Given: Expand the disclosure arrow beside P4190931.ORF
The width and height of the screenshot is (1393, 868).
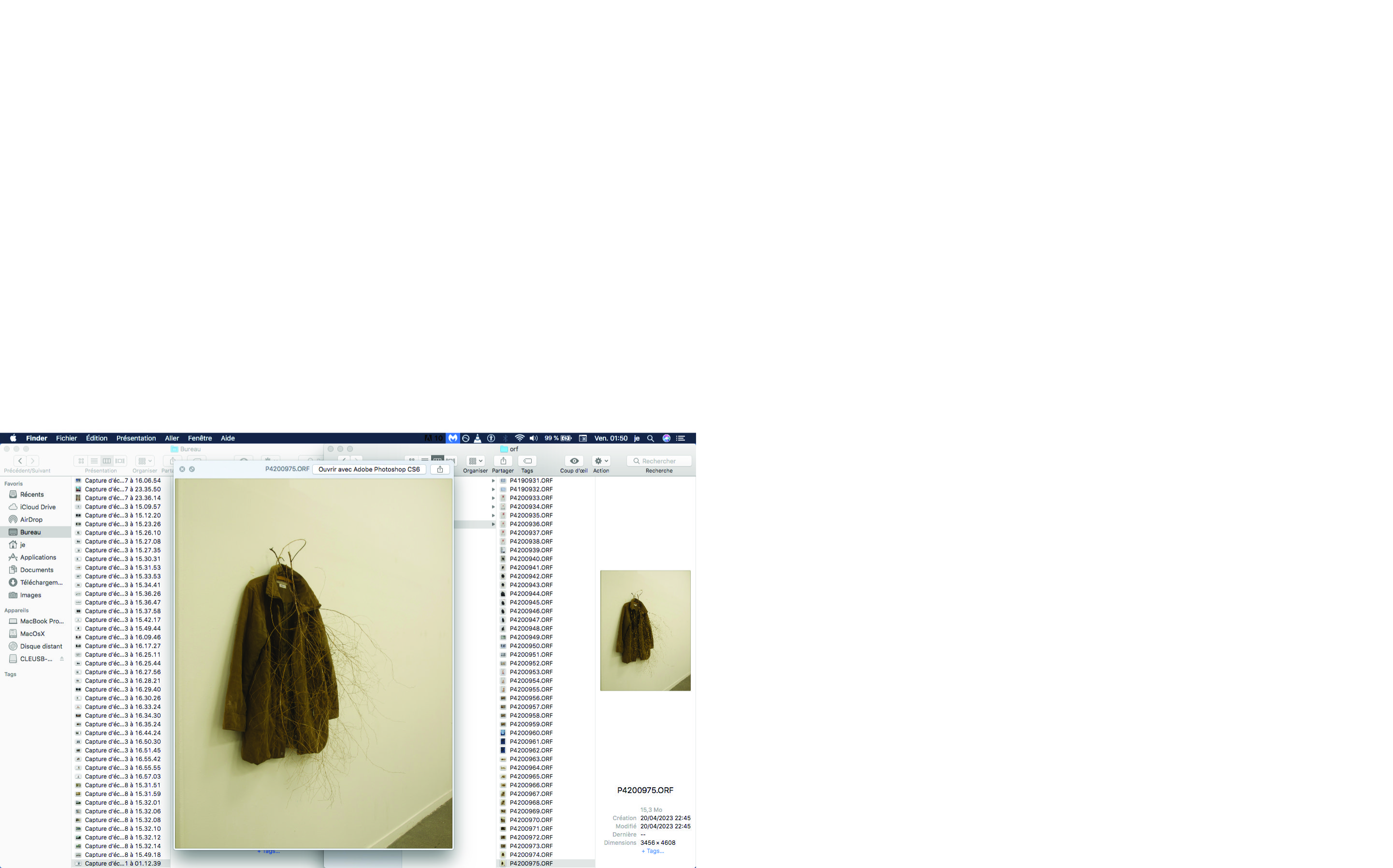Looking at the screenshot, I should click(493, 481).
